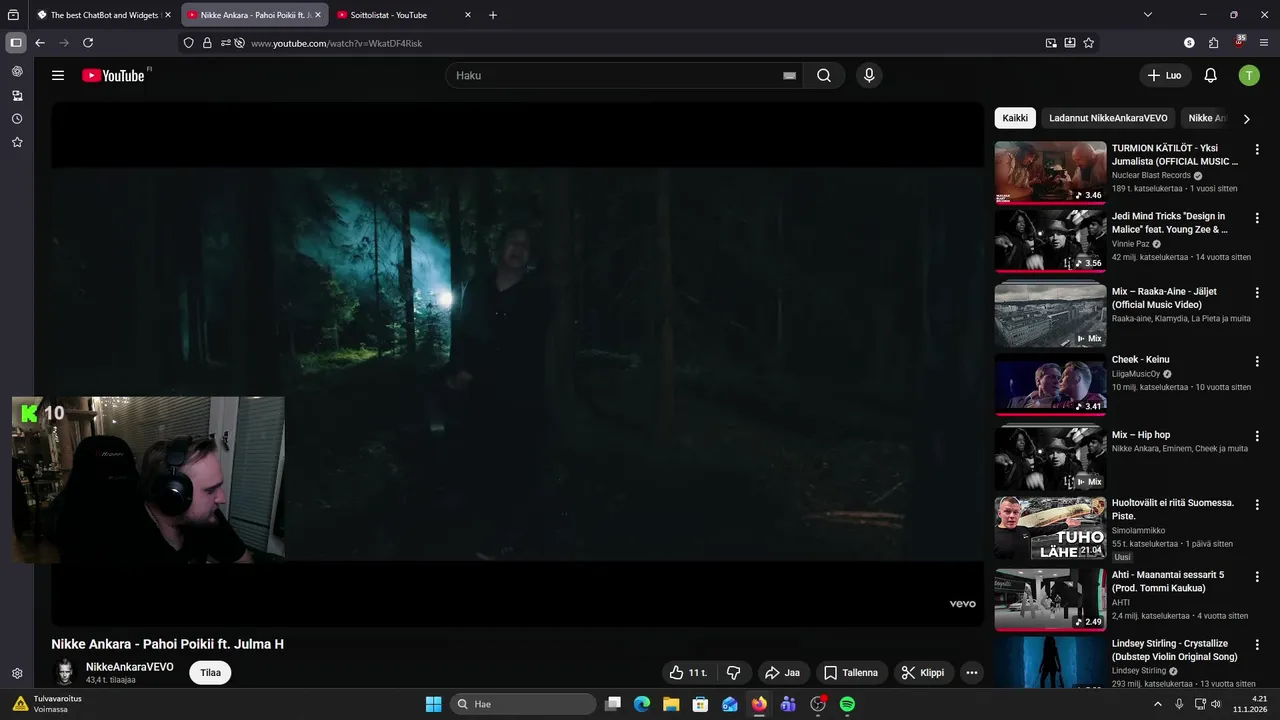Click the Tilaa subscribe button

210,673
